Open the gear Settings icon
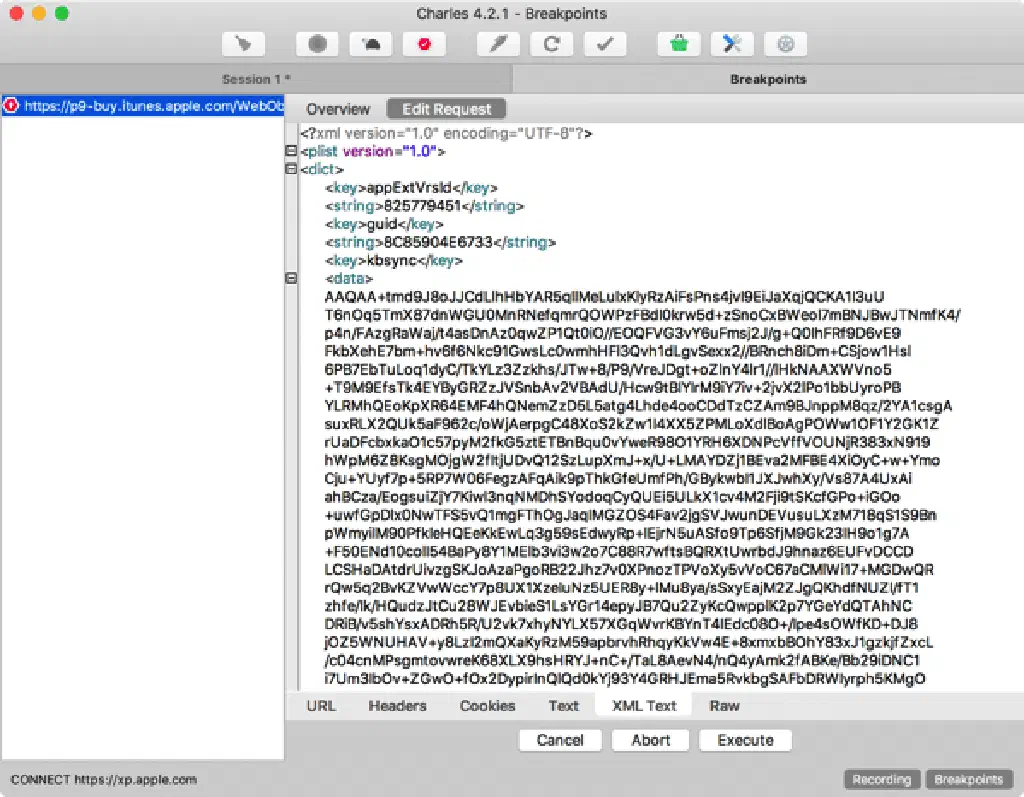This screenshot has height=797, width=1024. click(x=785, y=44)
